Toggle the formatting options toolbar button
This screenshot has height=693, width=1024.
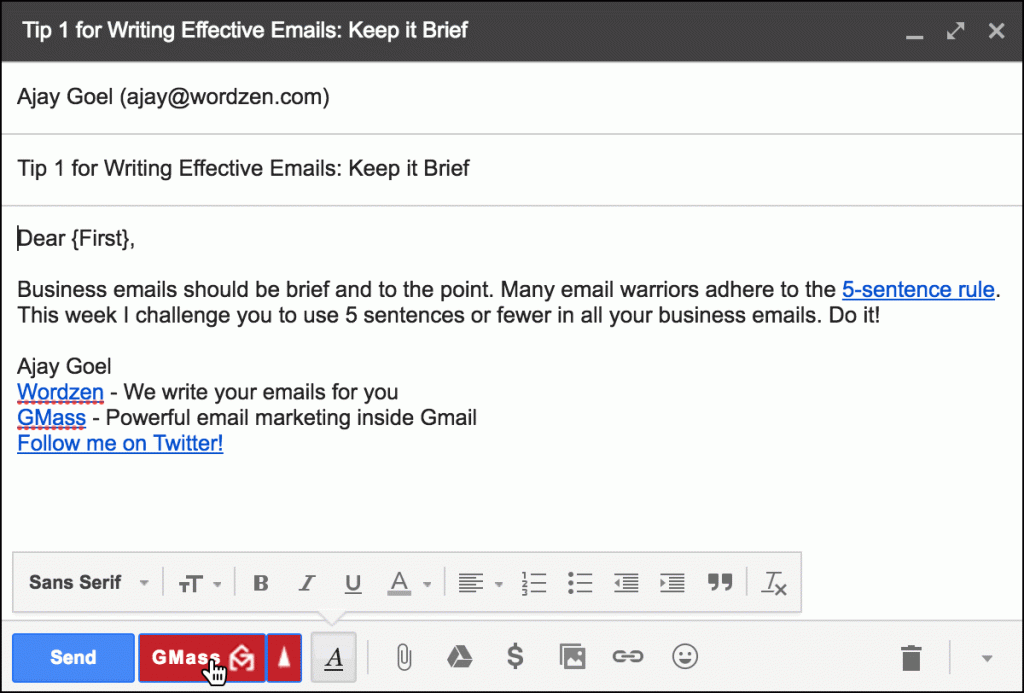point(335,657)
